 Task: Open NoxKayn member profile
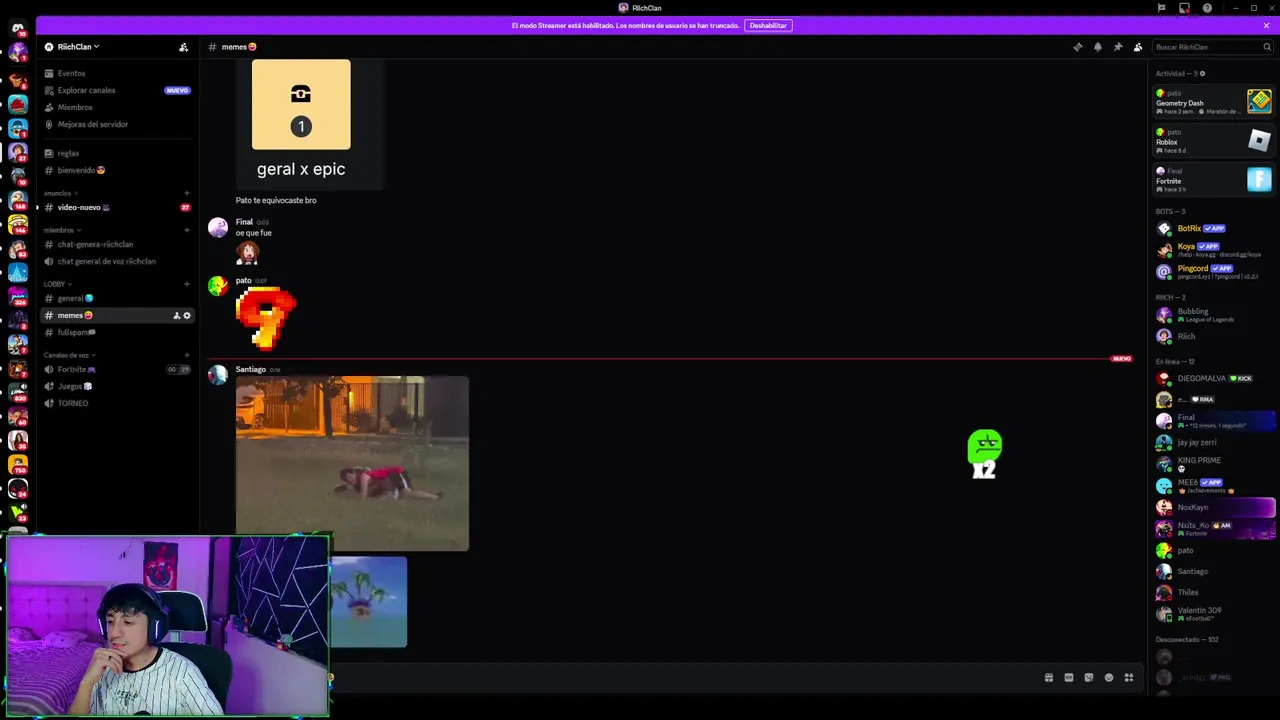[1213, 507]
